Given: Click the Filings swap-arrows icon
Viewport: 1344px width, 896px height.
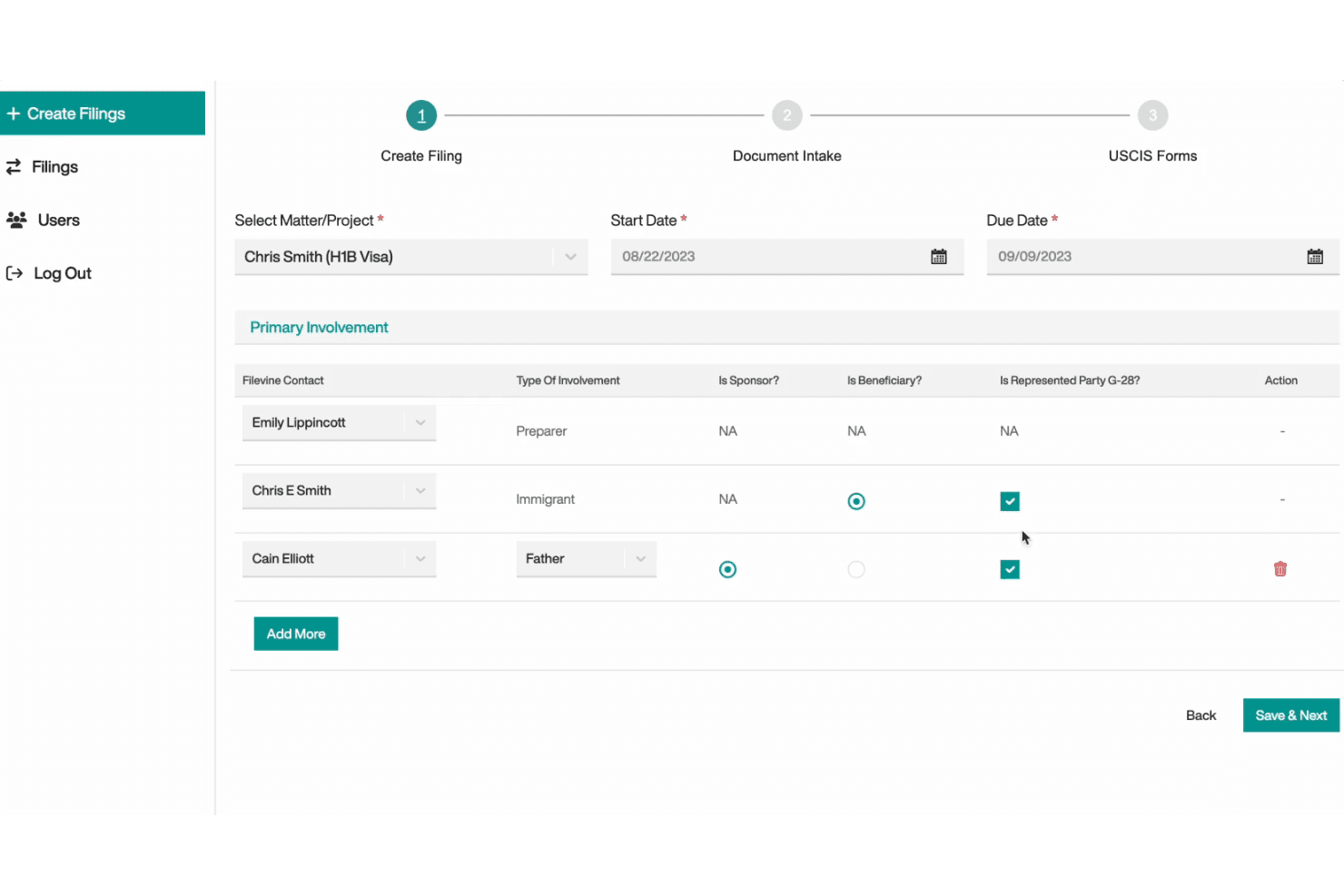Looking at the screenshot, I should (14, 167).
